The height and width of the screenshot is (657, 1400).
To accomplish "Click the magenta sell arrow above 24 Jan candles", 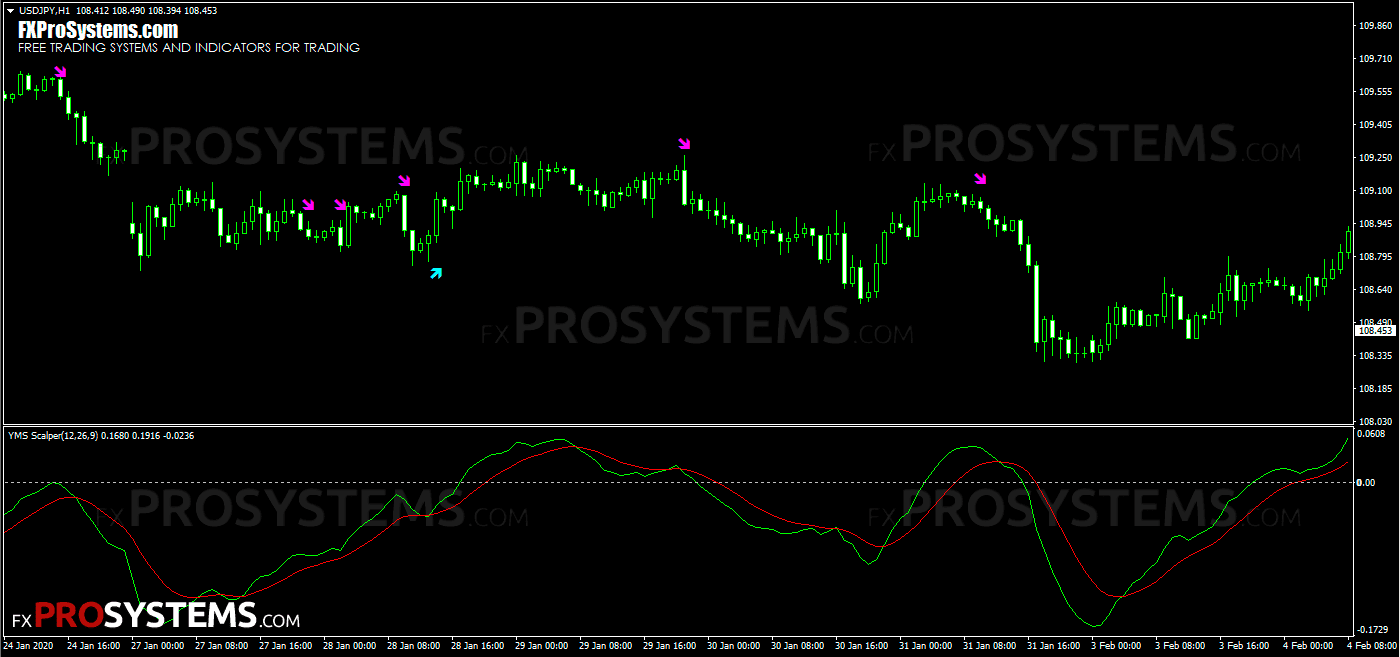I will (x=60, y=72).
